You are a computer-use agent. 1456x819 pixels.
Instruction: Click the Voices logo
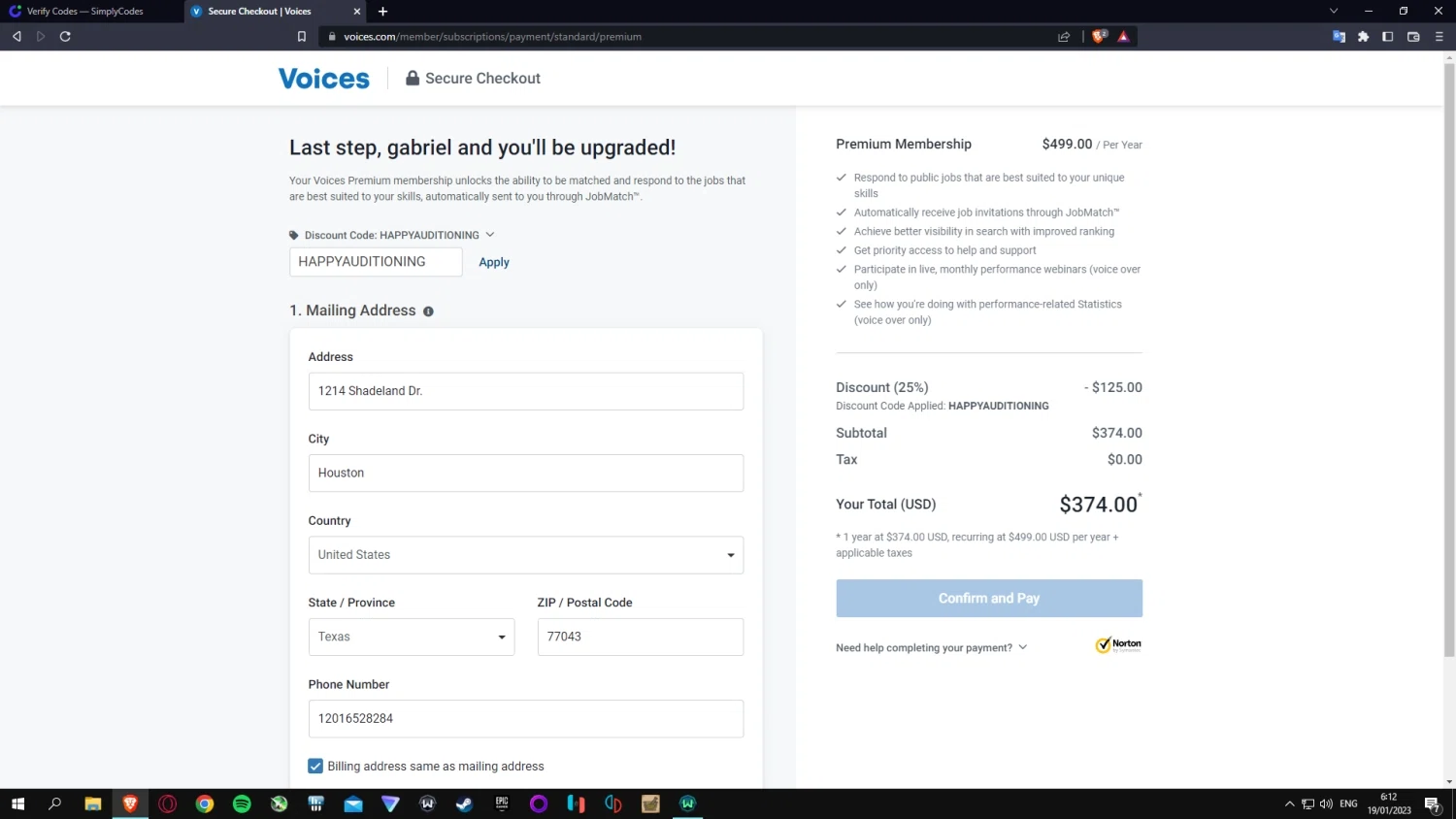[324, 79]
